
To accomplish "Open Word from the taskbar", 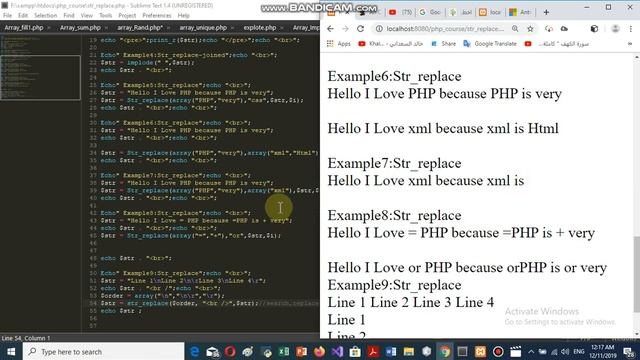I will pyautogui.click(x=391, y=351).
